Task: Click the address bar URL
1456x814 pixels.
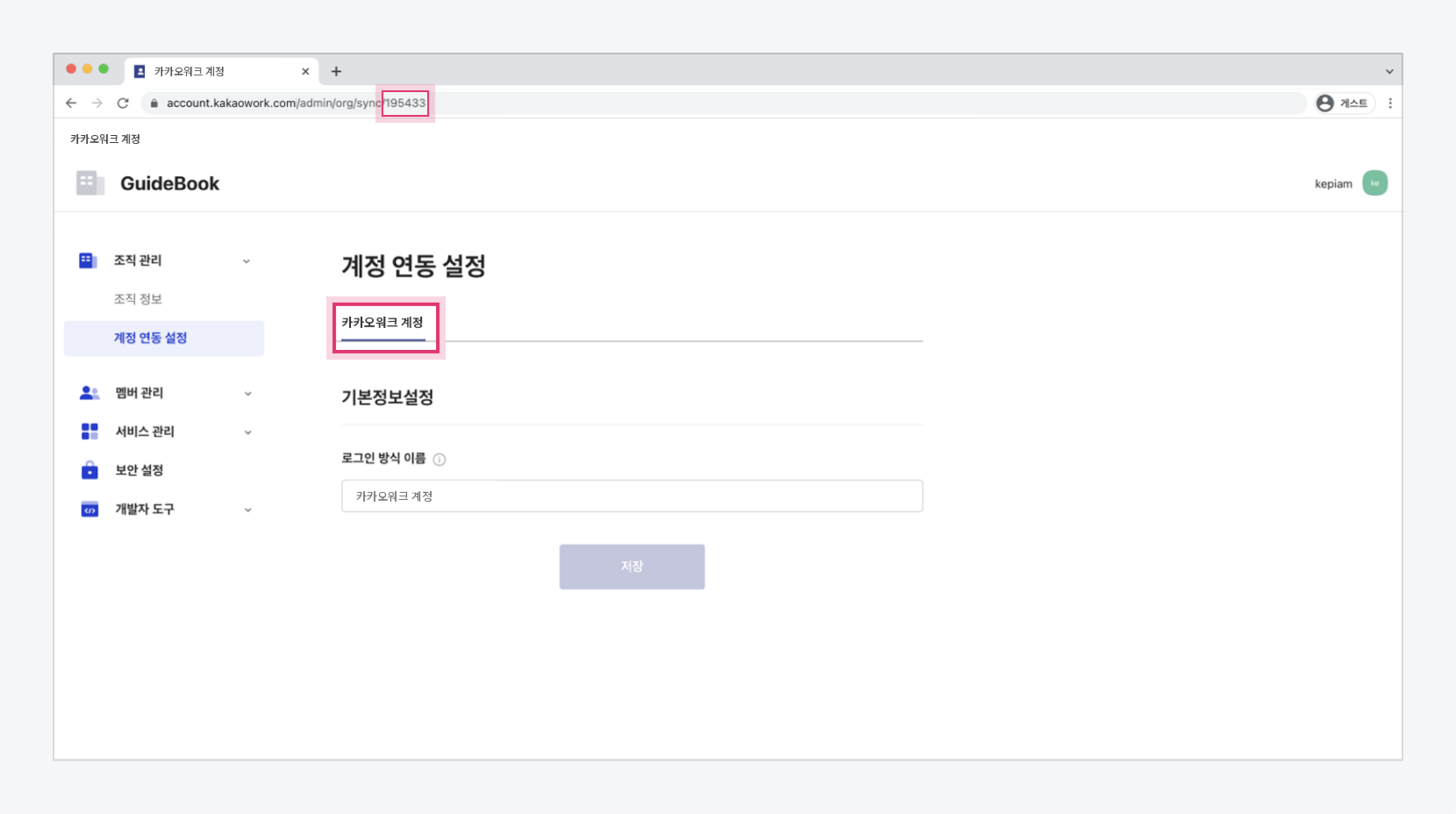Action: click(x=296, y=104)
